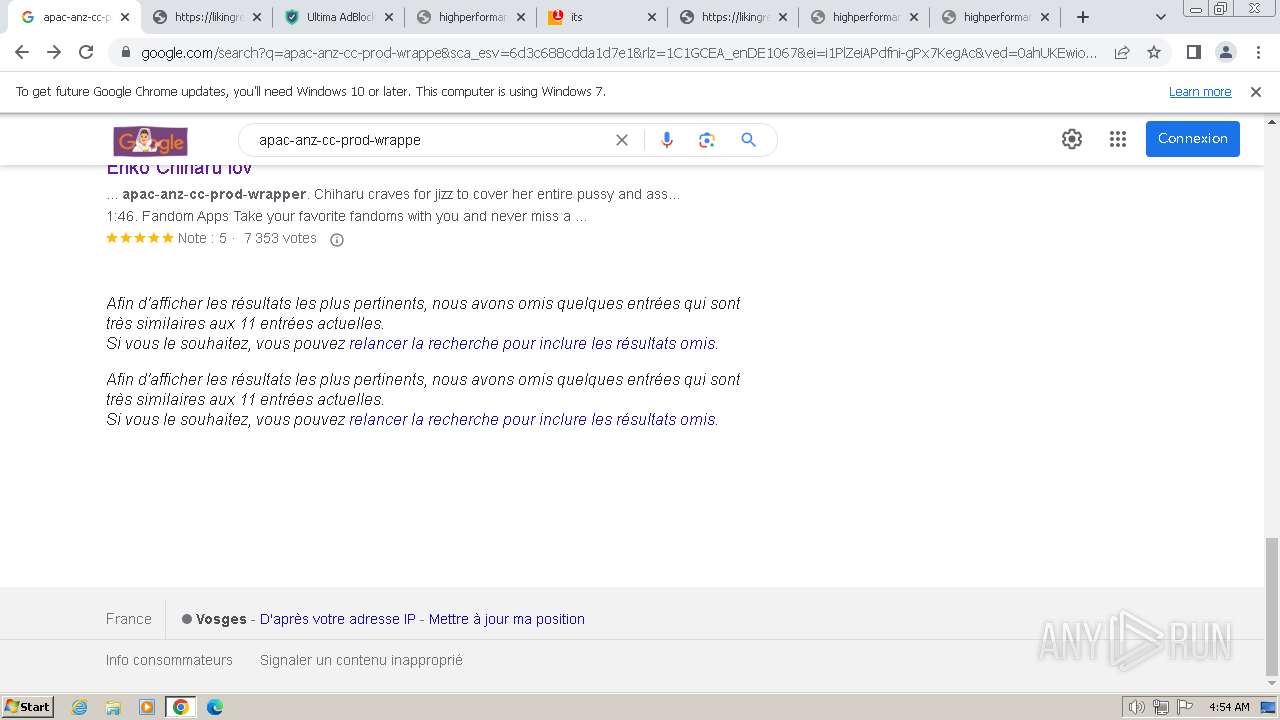Image resolution: width=1280 pixels, height=720 pixels.
Task: Click the Connexion sign-in button
Action: coord(1192,139)
